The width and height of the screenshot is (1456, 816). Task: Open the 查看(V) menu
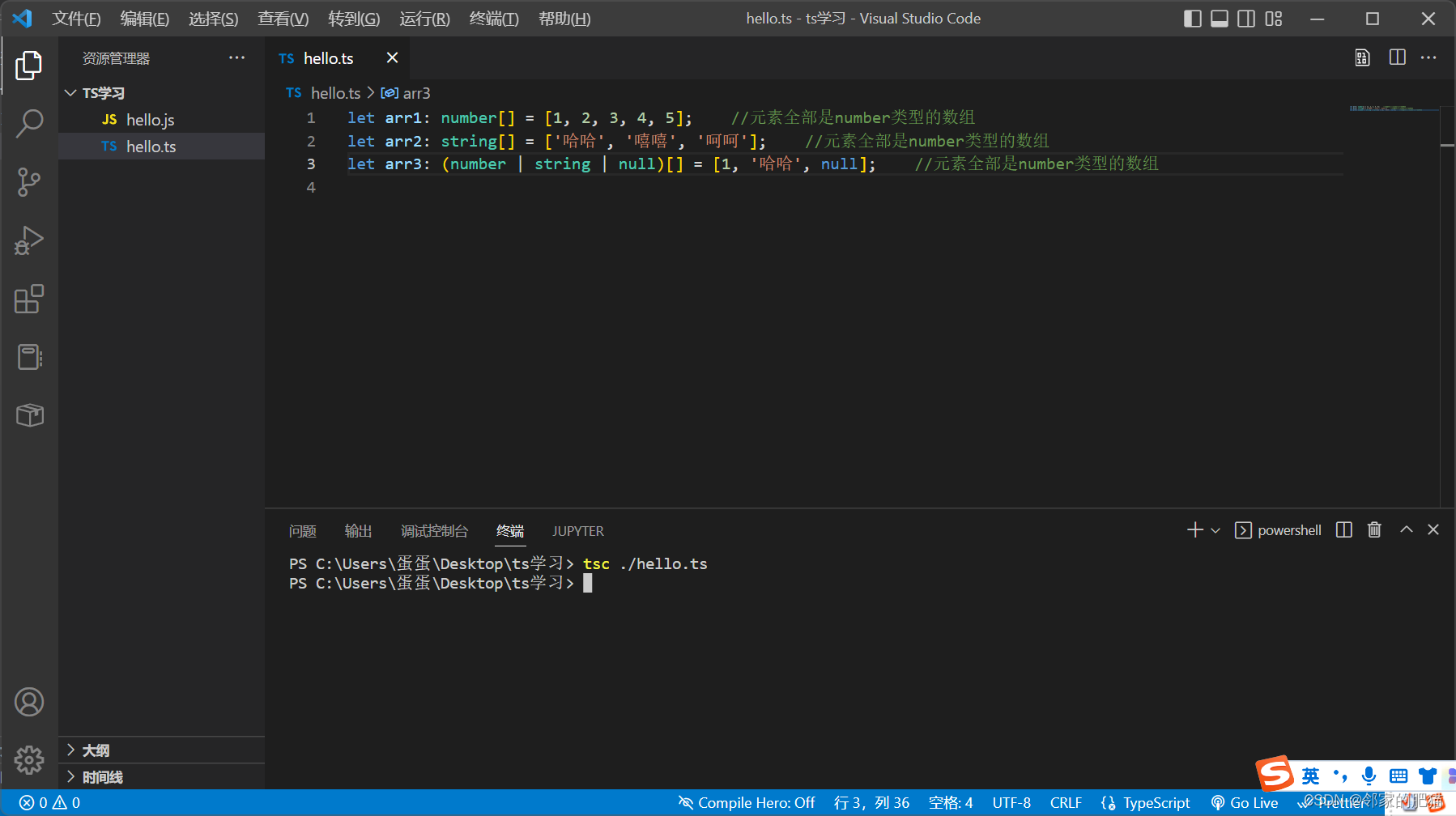click(x=283, y=19)
